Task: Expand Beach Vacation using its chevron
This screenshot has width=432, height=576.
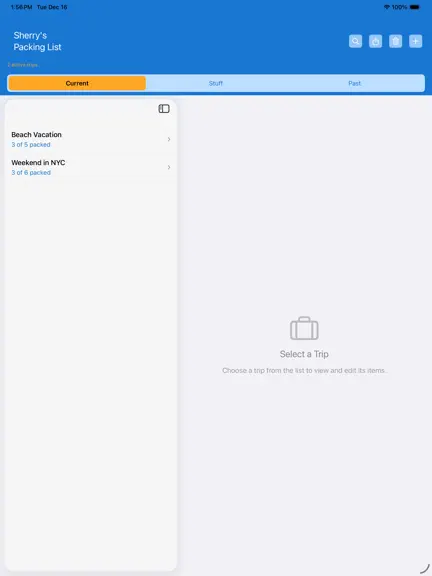Action: [169, 139]
